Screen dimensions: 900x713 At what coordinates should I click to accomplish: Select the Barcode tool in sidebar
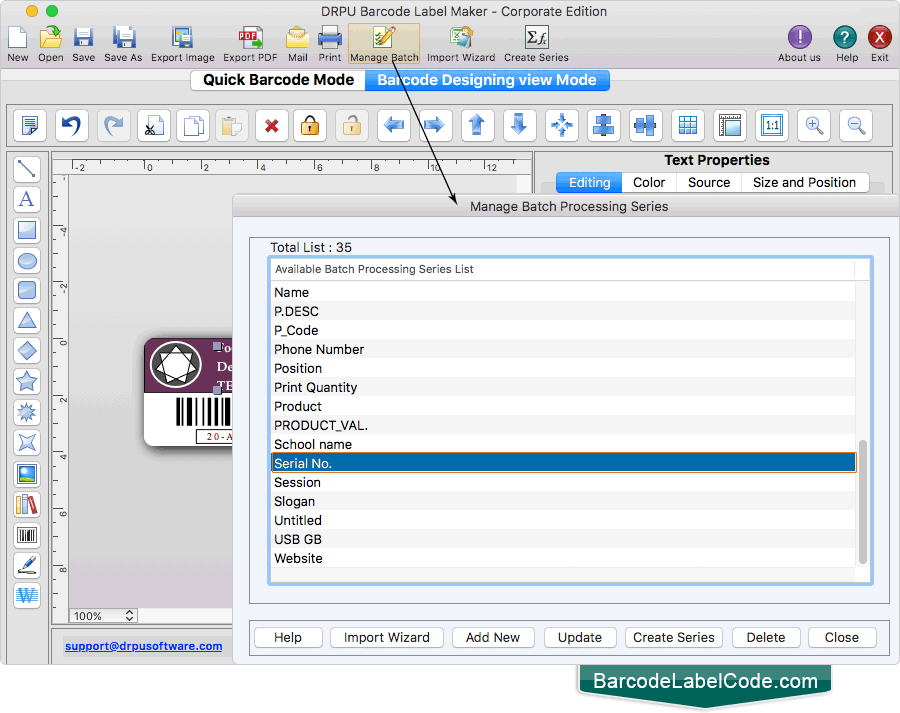click(27, 535)
